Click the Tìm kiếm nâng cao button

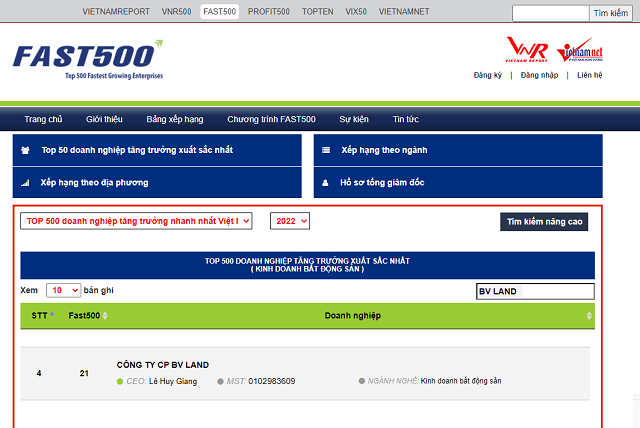pyautogui.click(x=545, y=221)
